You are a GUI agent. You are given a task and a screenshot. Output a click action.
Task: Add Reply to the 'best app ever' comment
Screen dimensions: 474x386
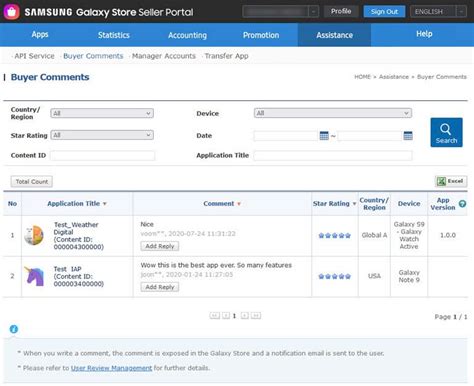pos(160,287)
